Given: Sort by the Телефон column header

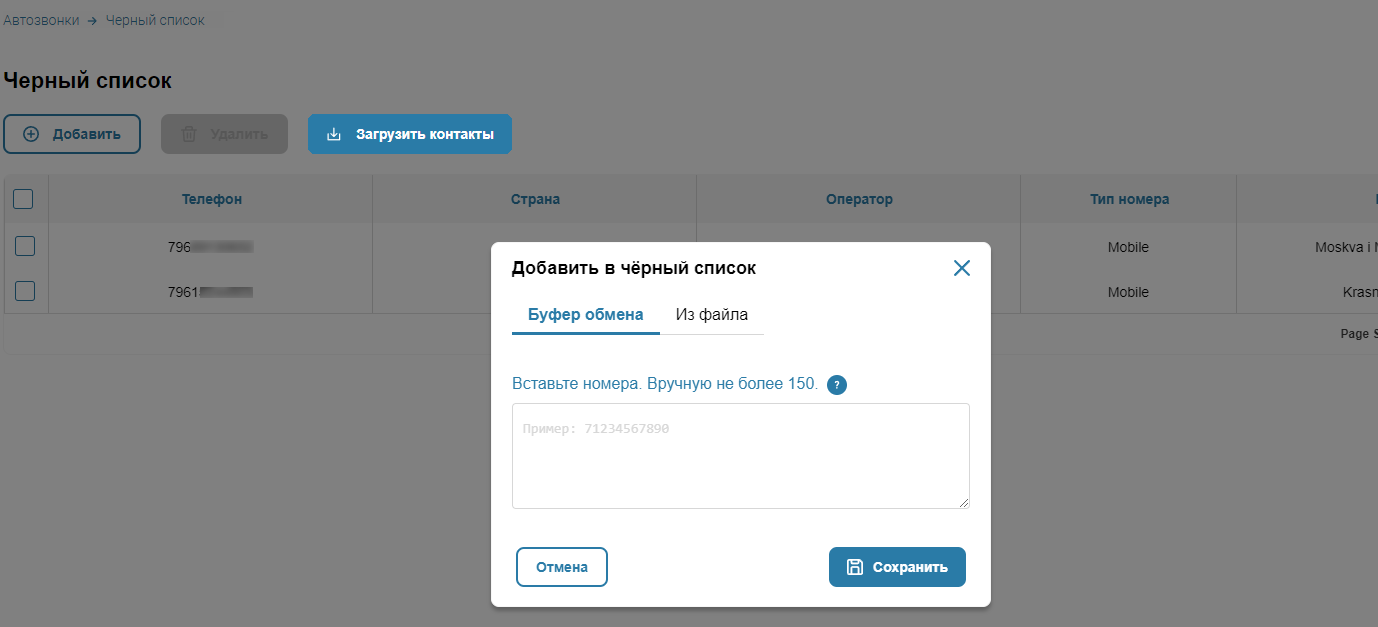Looking at the screenshot, I should pos(211,199).
